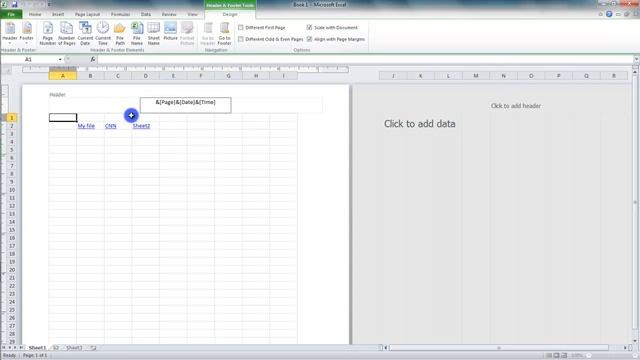Image resolution: width=640 pixels, height=360 pixels.
Task: Open the Header presets dropdown
Action: [x=10, y=33]
